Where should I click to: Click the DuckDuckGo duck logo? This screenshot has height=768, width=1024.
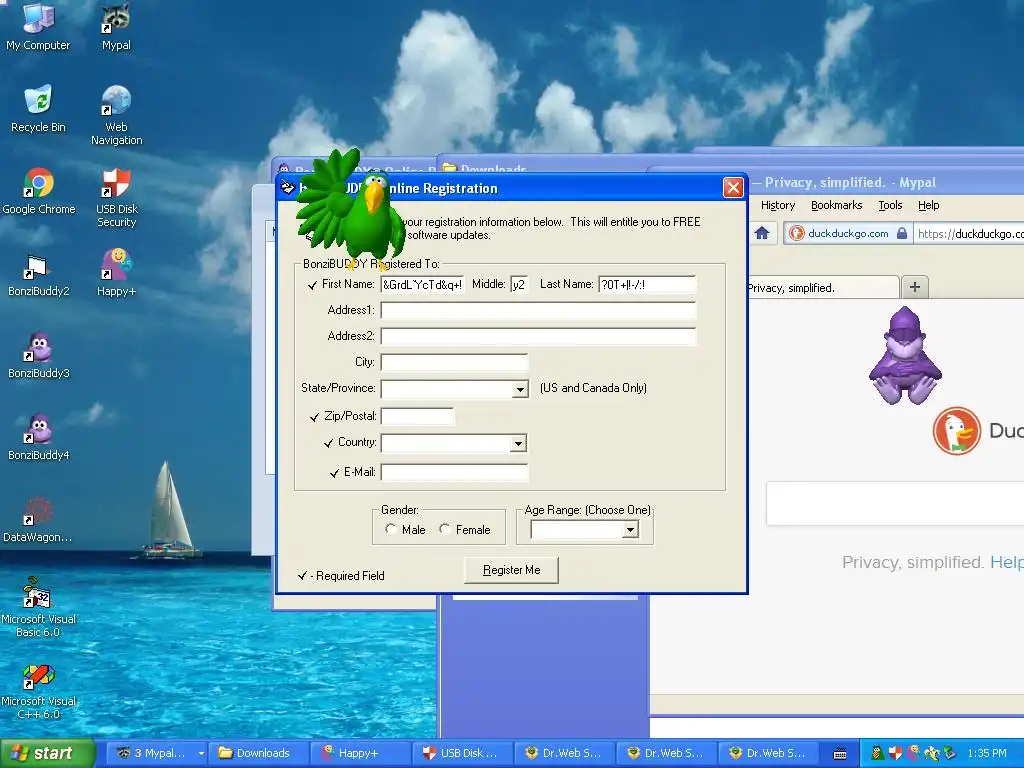coord(957,431)
